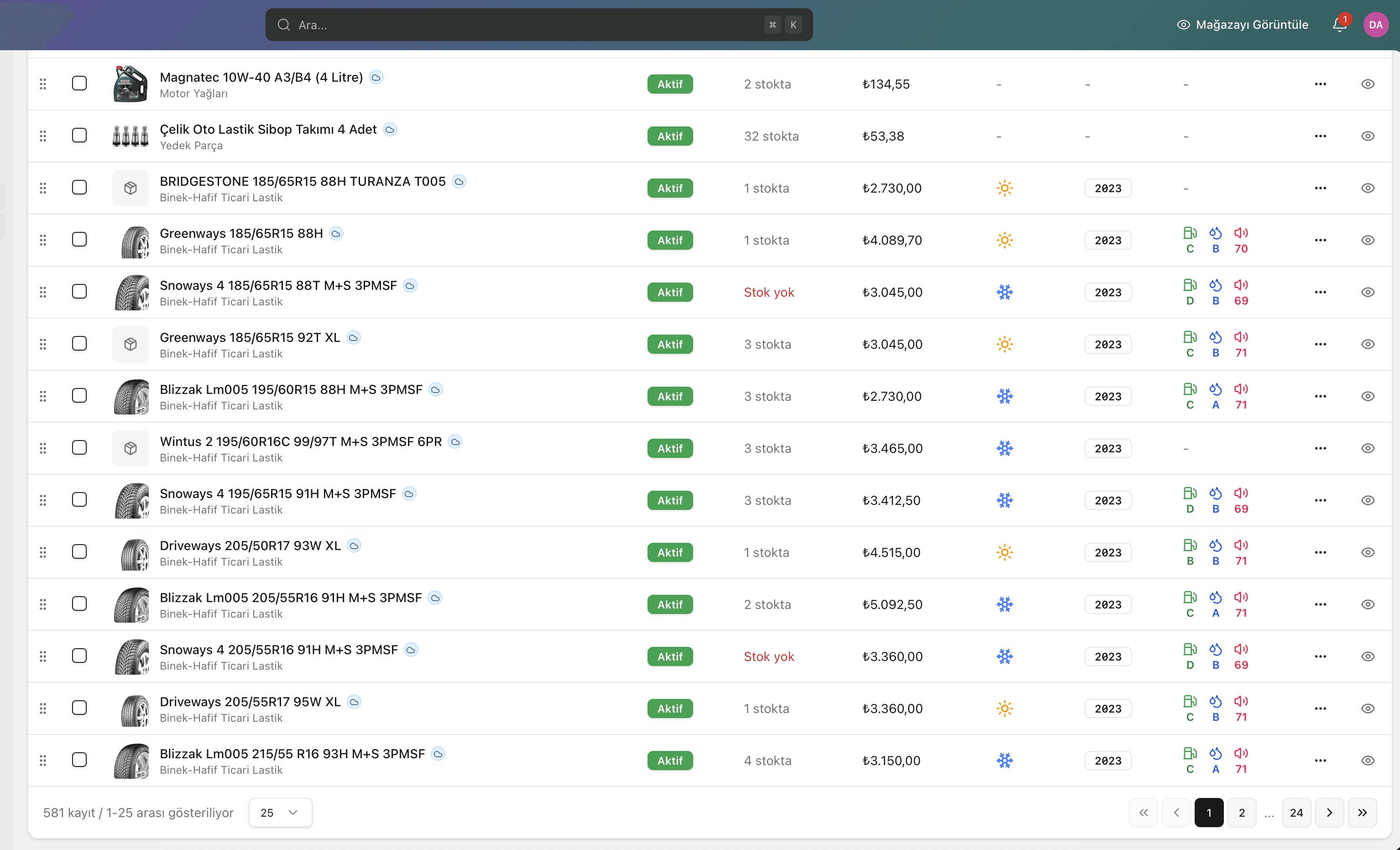Select checkbox for Blizzak Lm005 205/55R16
The image size is (1400, 850).
point(79,604)
